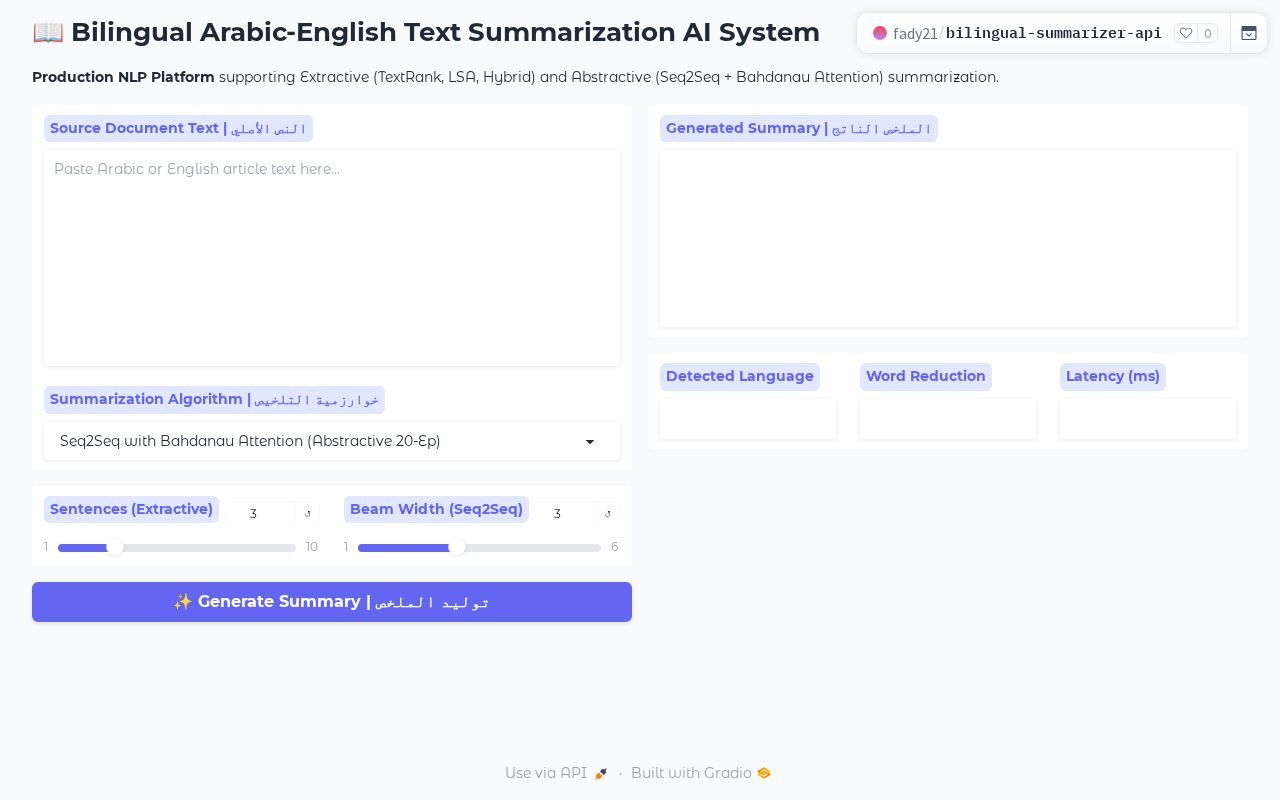The width and height of the screenshot is (1280, 800).
Task: Click the Sentences (Extractive) number field
Action: pyautogui.click(x=260, y=513)
